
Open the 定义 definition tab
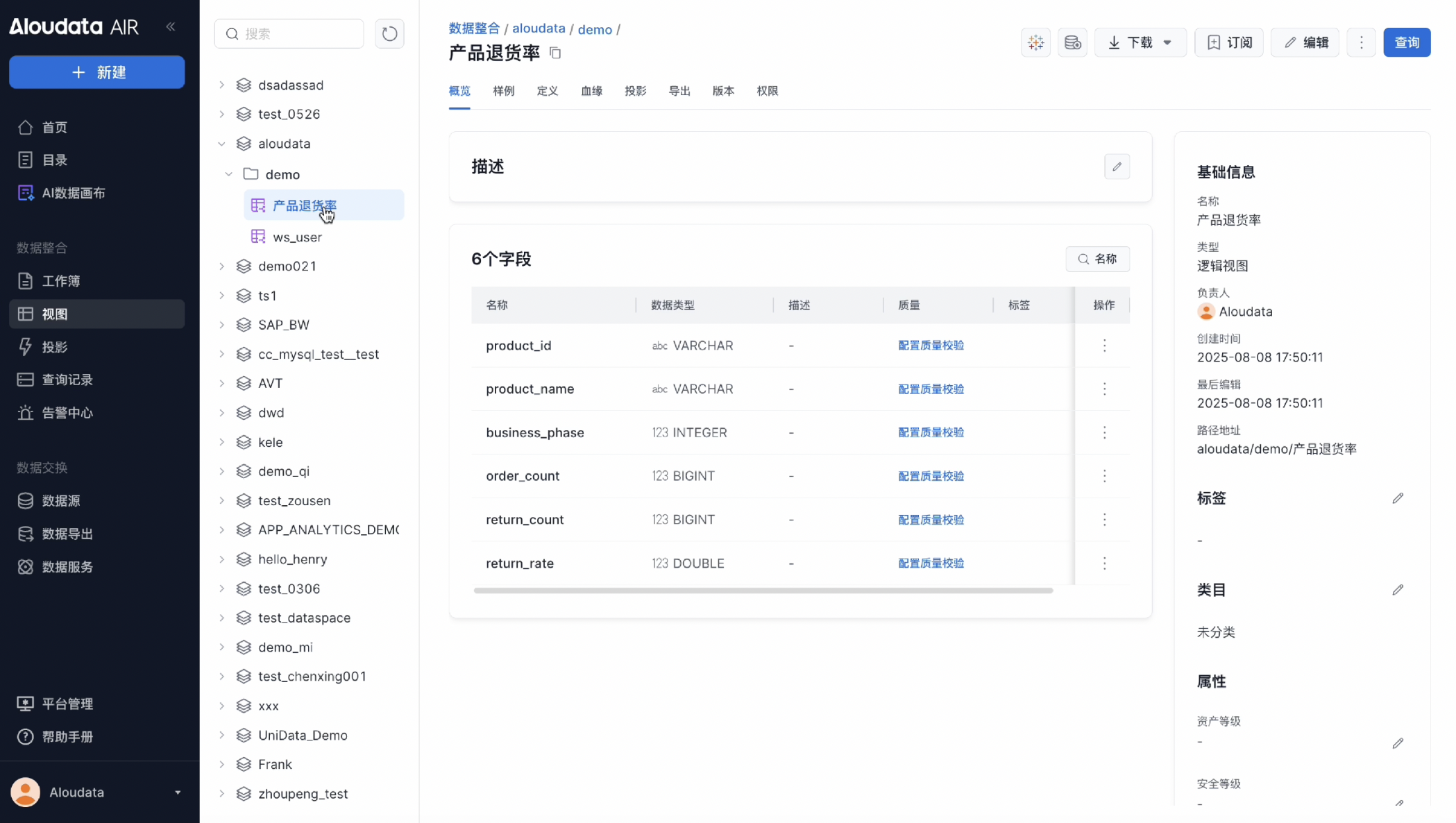point(547,91)
